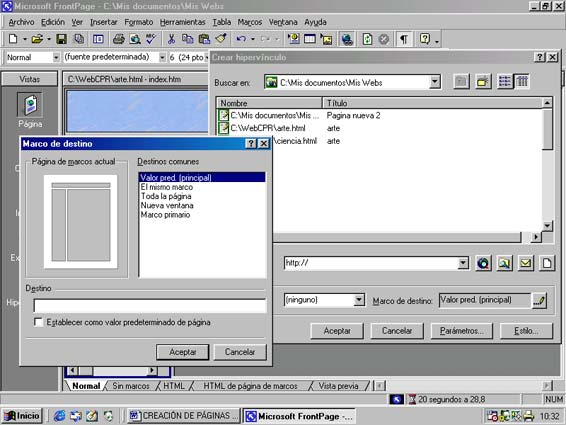Image resolution: width=566 pixels, height=425 pixels.
Task: Click the Windows Inicio start button
Action: click(x=22, y=416)
